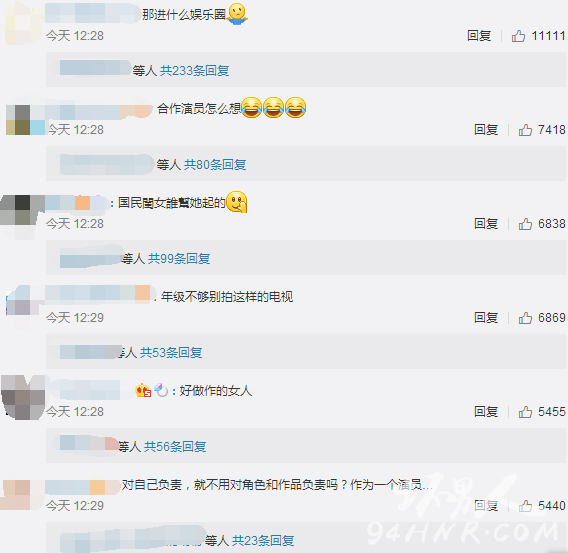568x553 pixels.
Task: Reply to comment 那进什么娱乐圈
Action: [479, 36]
